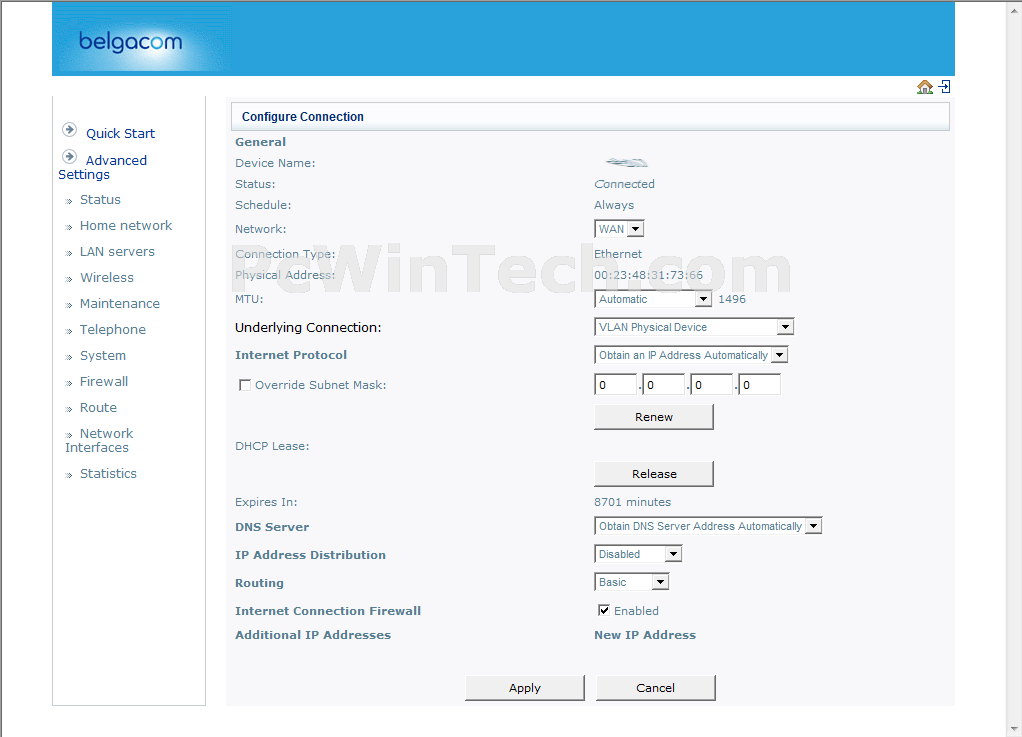Open Network Interfaces

[x=99, y=441]
